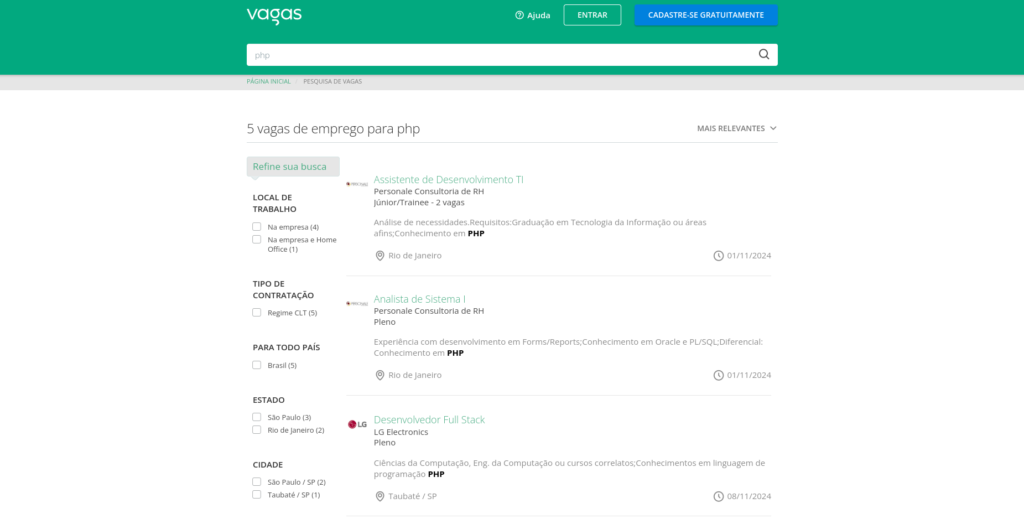Open the vagas logo homepage
Screen dimensions: 1024x524
(274, 16)
